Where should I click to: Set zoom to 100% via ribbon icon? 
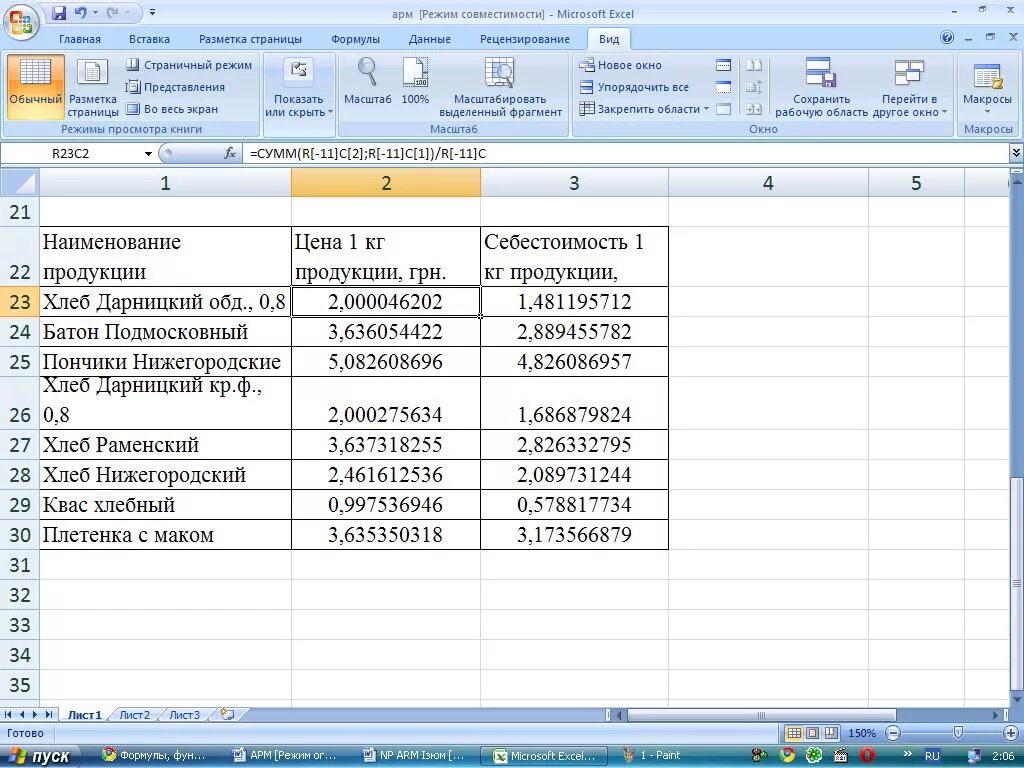(x=415, y=81)
